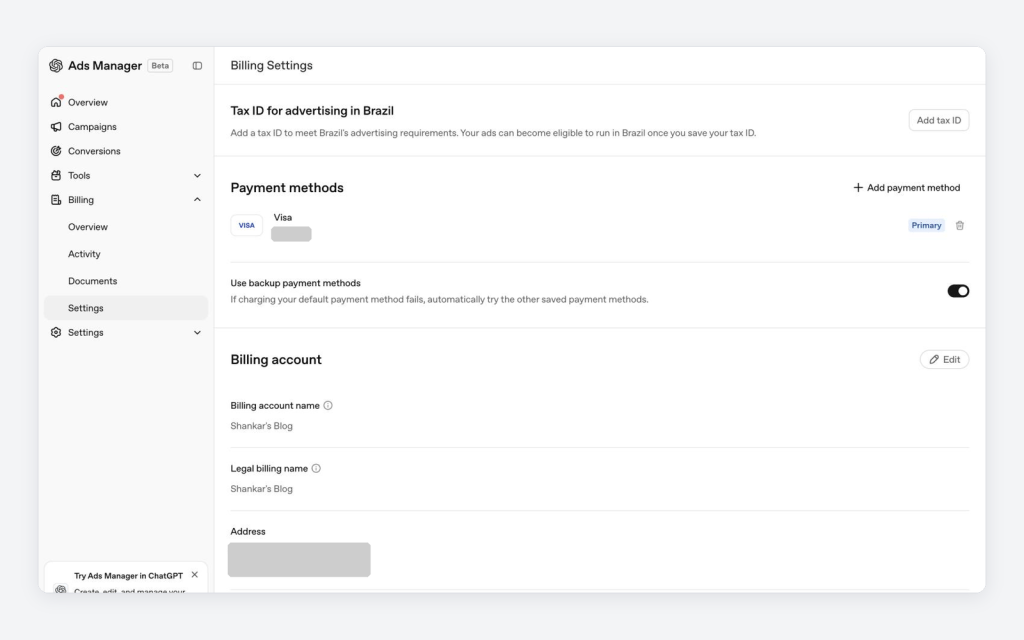
Task: Click the Visa card name text
Action: point(283,217)
